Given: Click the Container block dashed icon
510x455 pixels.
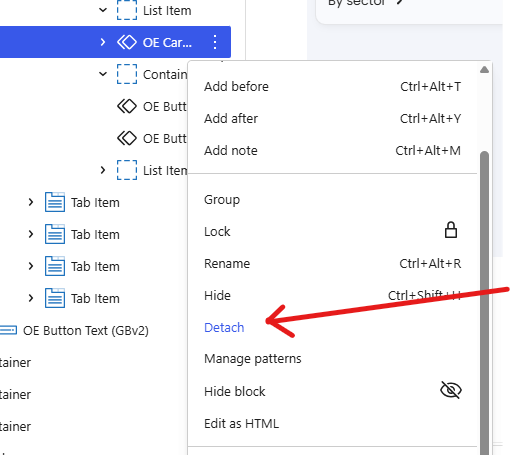Looking at the screenshot, I should [x=127, y=74].
